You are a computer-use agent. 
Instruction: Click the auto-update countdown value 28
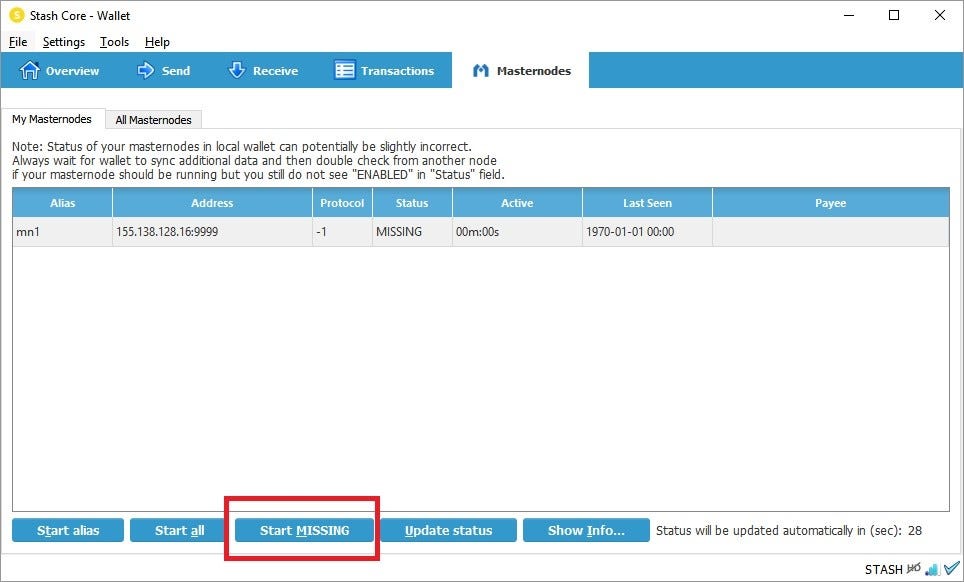pyautogui.click(x=915, y=530)
